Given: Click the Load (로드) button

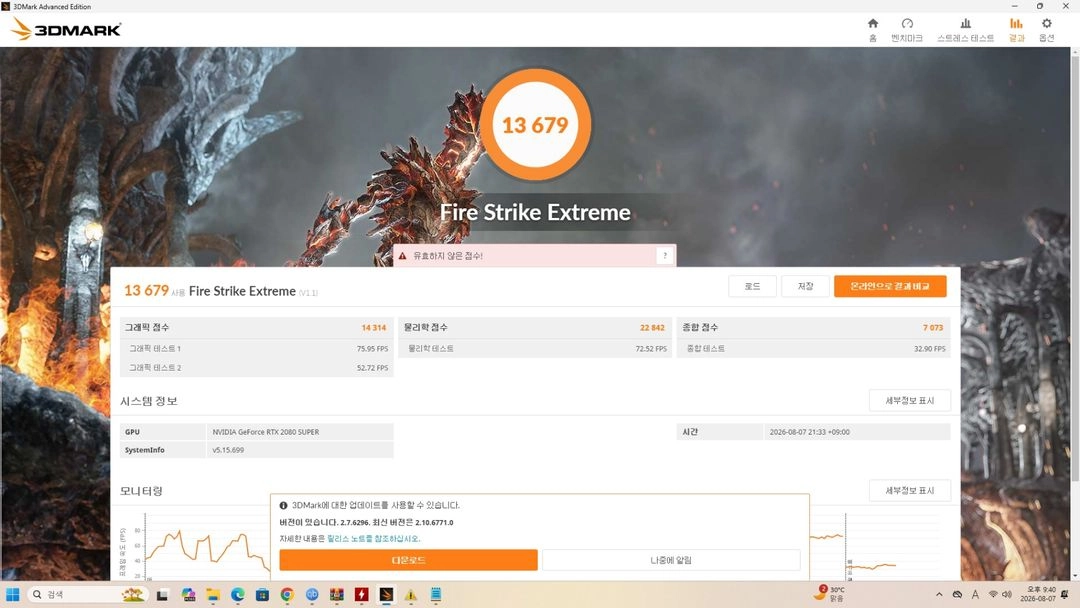Looking at the screenshot, I should (752, 286).
